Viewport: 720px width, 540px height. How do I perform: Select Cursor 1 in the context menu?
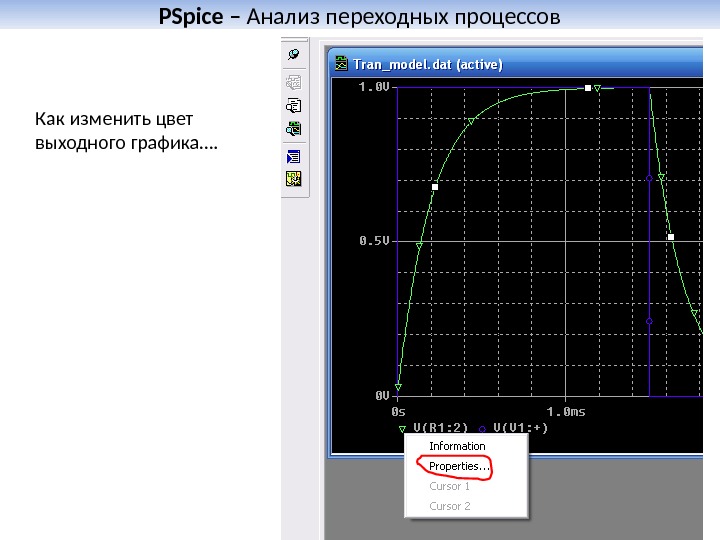pyautogui.click(x=449, y=486)
